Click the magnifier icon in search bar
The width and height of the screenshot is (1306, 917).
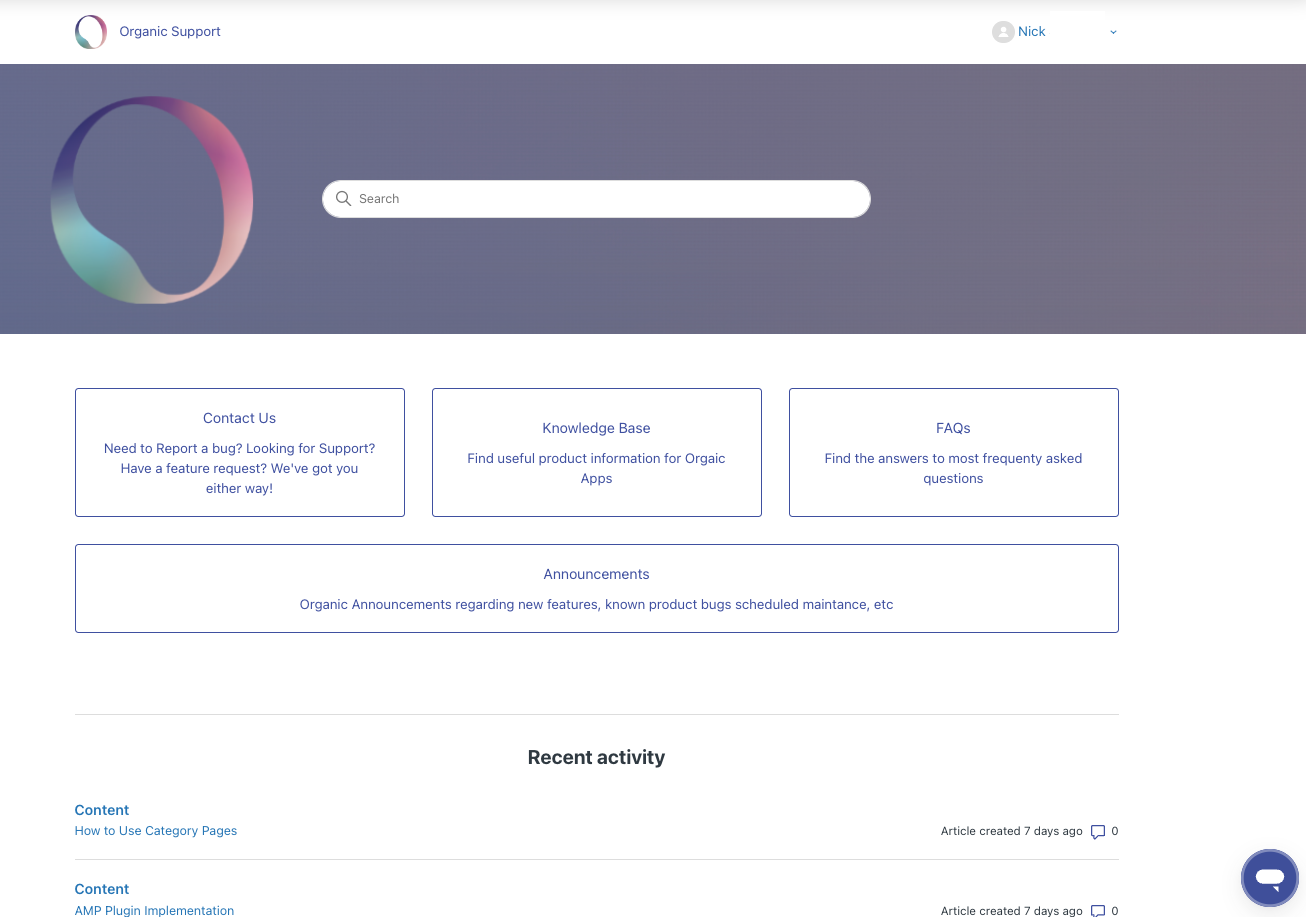pyautogui.click(x=343, y=199)
